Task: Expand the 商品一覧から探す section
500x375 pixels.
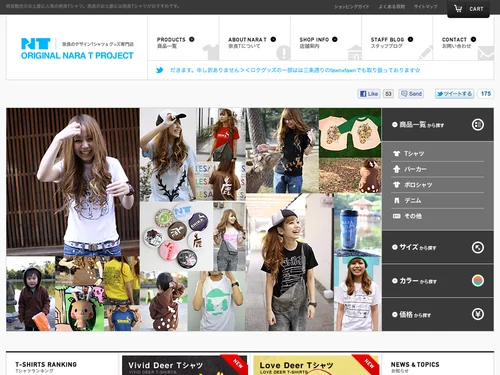Action: tap(438, 125)
